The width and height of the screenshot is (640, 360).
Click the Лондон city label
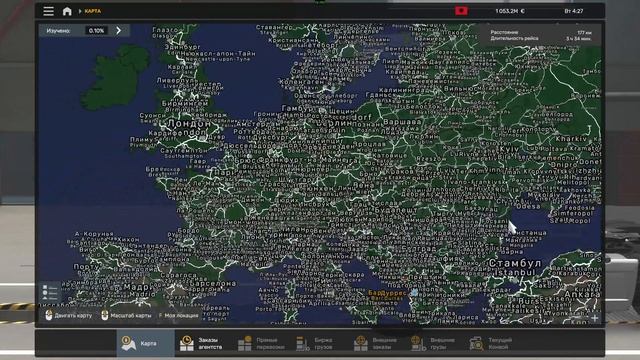pos(189,123)
